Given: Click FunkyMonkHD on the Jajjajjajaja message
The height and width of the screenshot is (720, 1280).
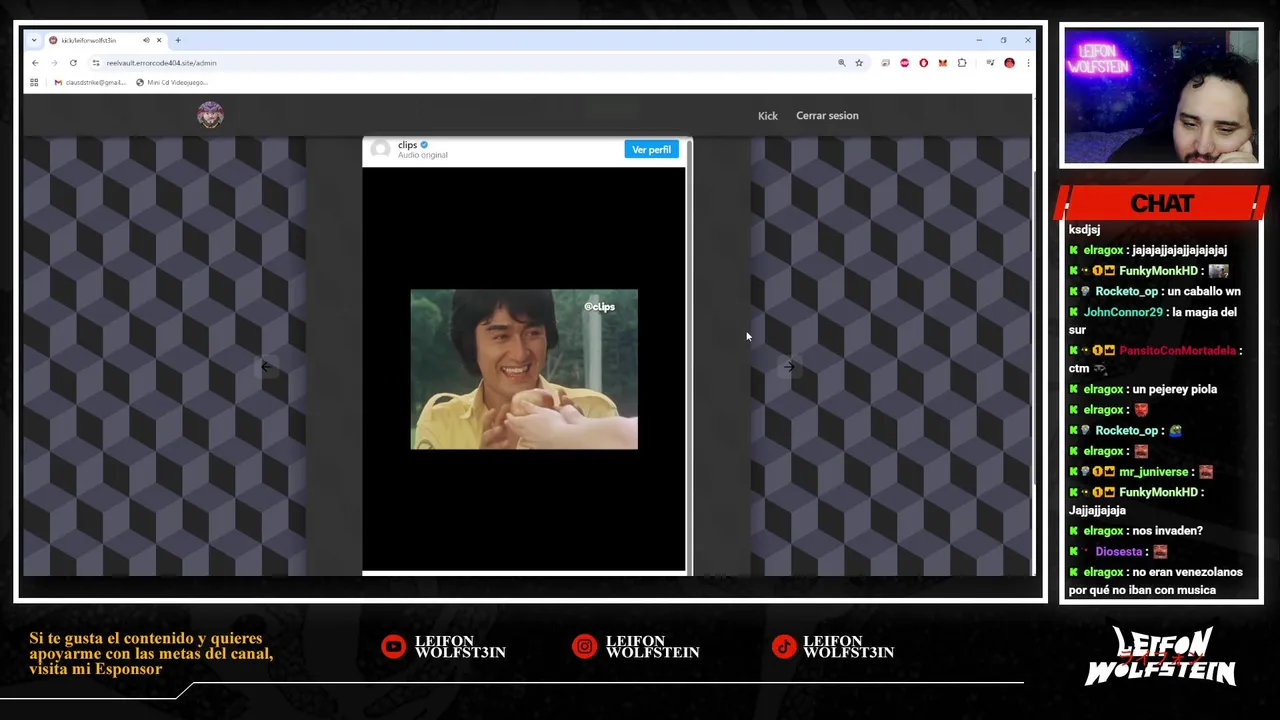Looking at the screenshot, I should 1158,492.
